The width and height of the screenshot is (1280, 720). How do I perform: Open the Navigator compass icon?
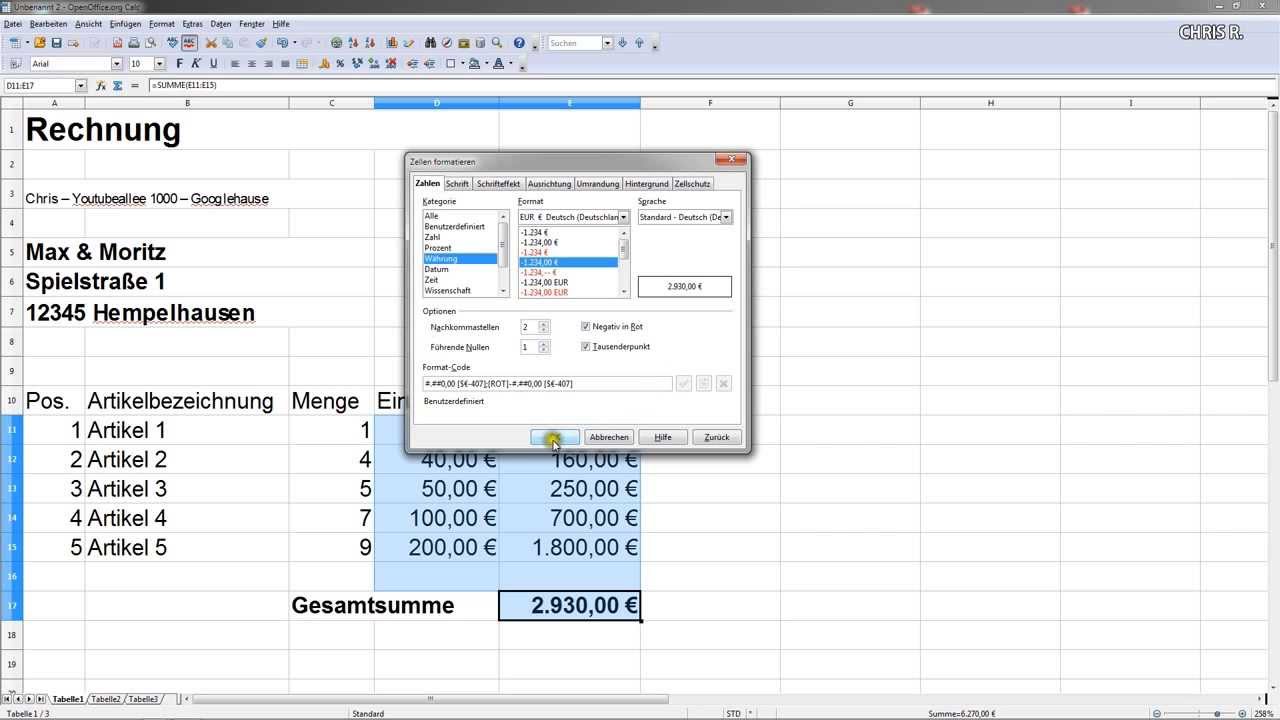pos(447,43)
